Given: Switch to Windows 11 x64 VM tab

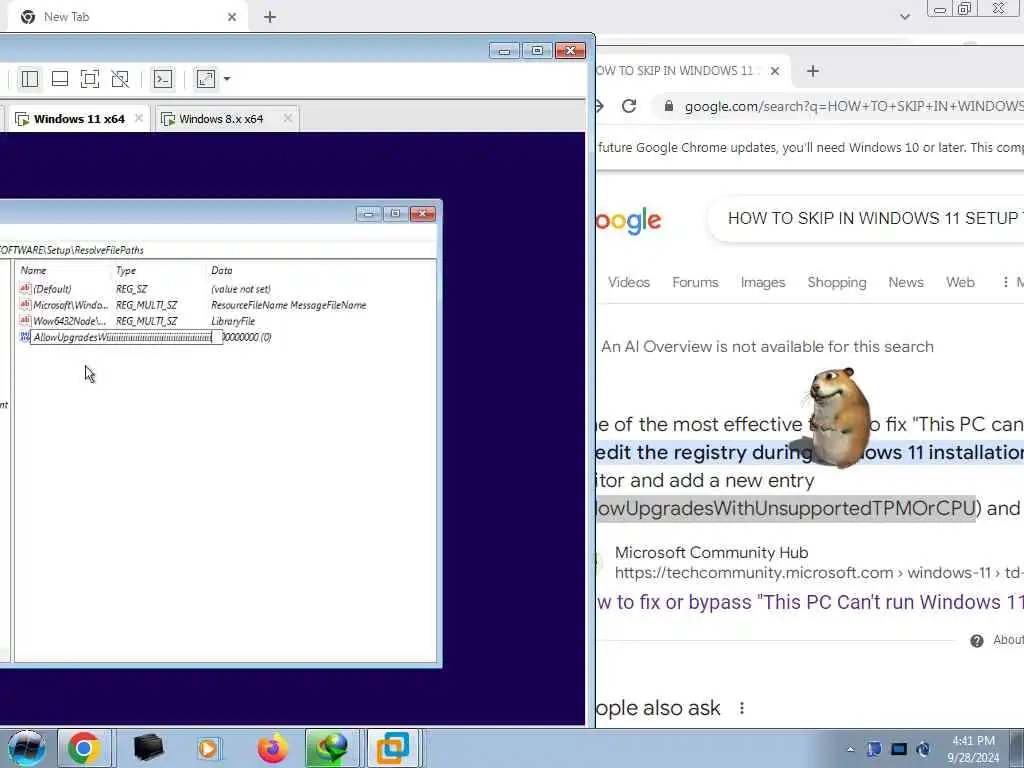Looking at the screenshot, I should coord(78,119).
